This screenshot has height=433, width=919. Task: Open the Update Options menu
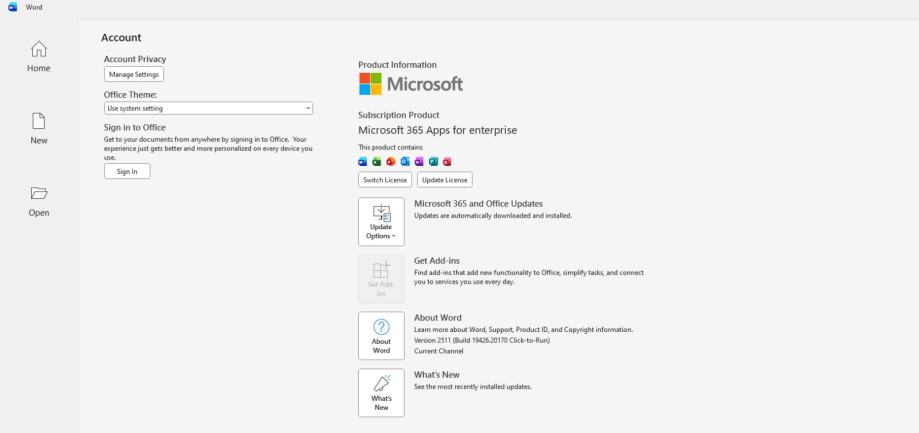382,221
